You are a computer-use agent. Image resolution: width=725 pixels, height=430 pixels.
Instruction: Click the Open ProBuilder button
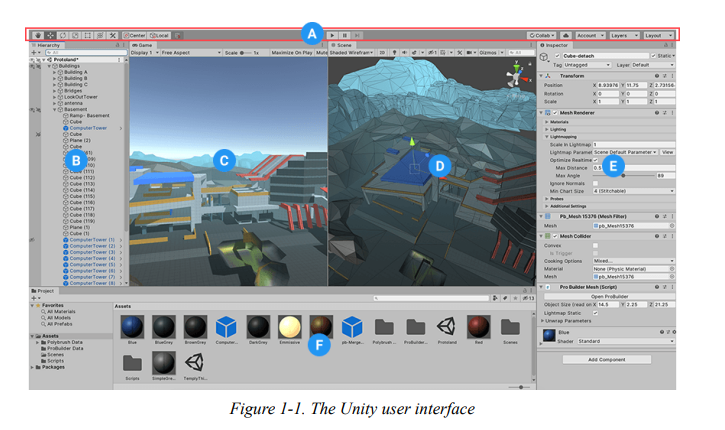point(609,296)
